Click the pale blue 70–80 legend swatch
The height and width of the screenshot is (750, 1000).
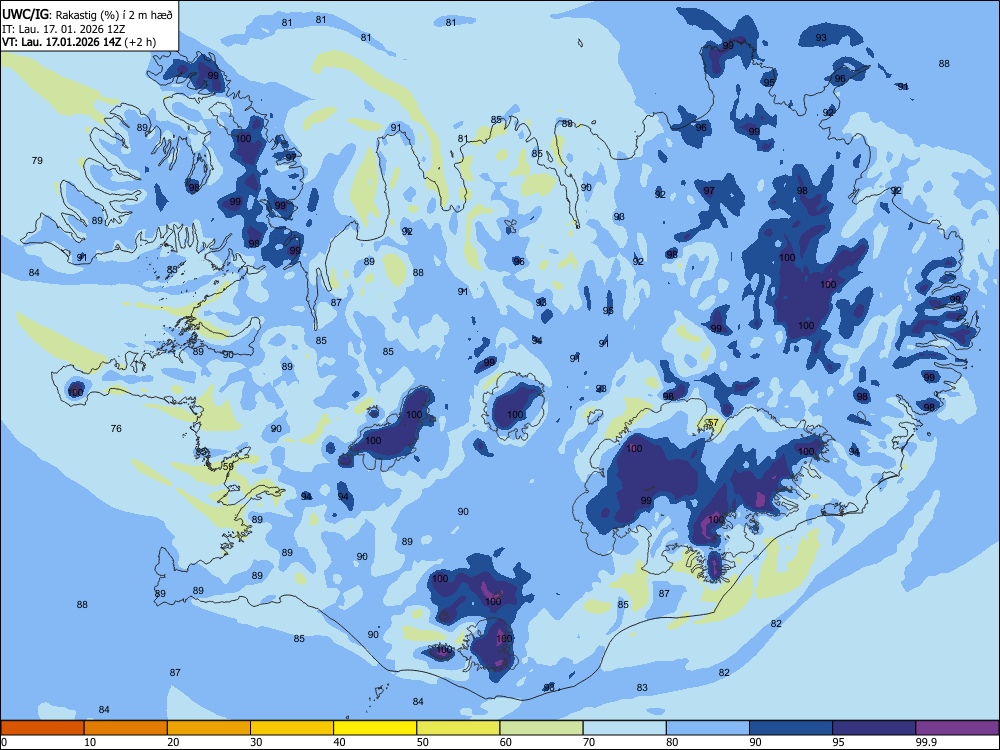click(x=624, y=728)
